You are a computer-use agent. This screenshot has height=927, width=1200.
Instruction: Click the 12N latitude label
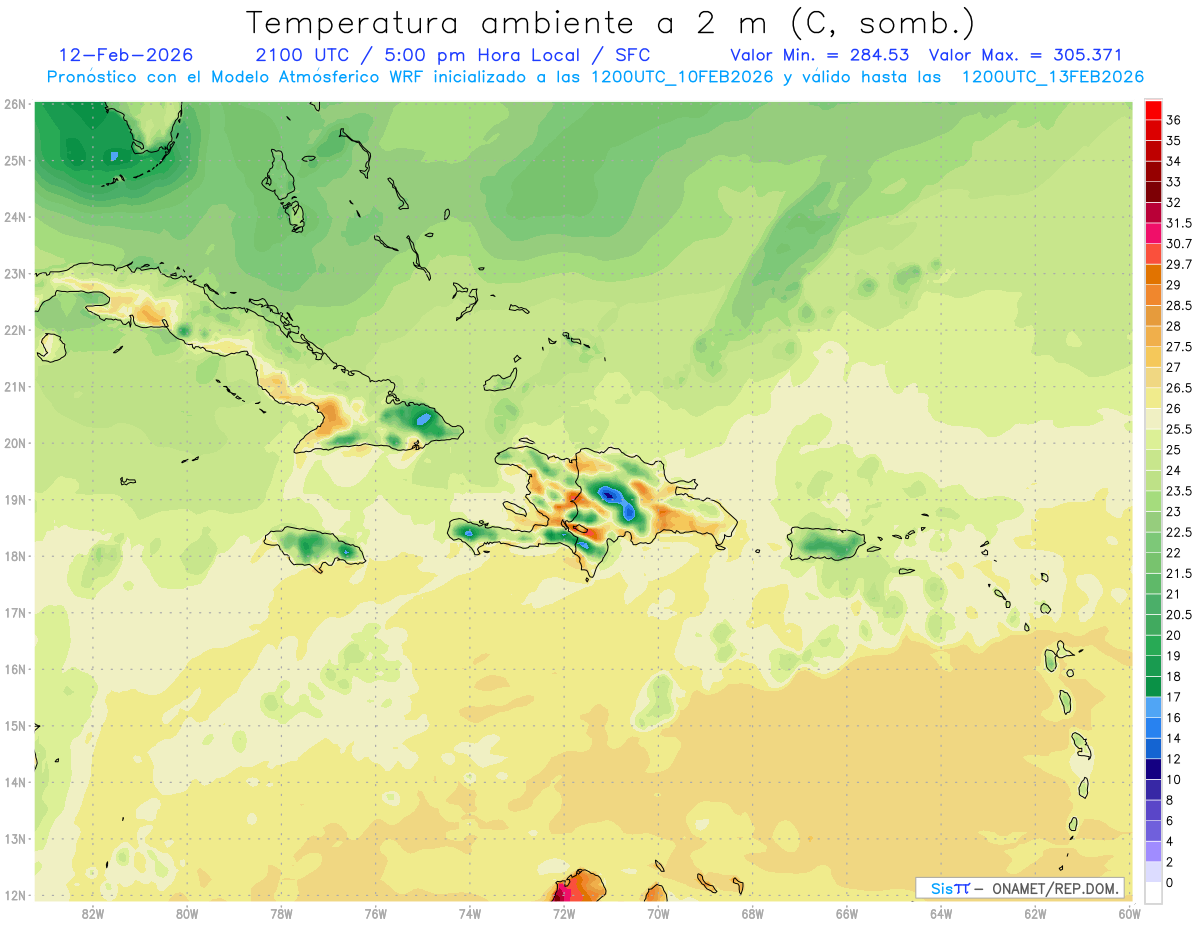pyautogui.click(x=15, y=895)
